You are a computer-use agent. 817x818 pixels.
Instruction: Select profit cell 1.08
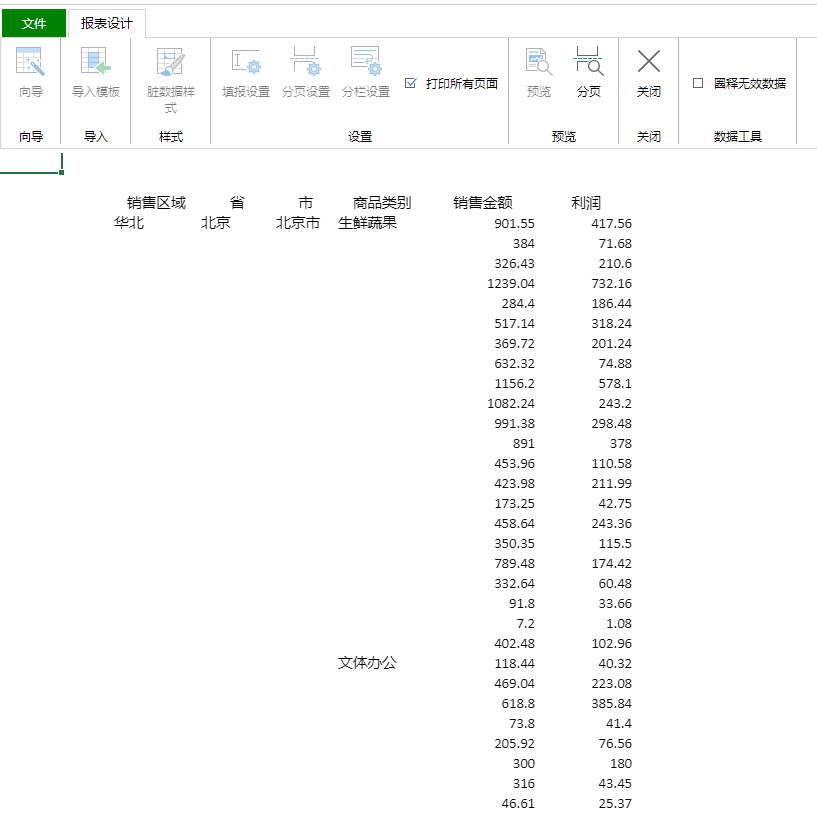[x=619, y=623]
